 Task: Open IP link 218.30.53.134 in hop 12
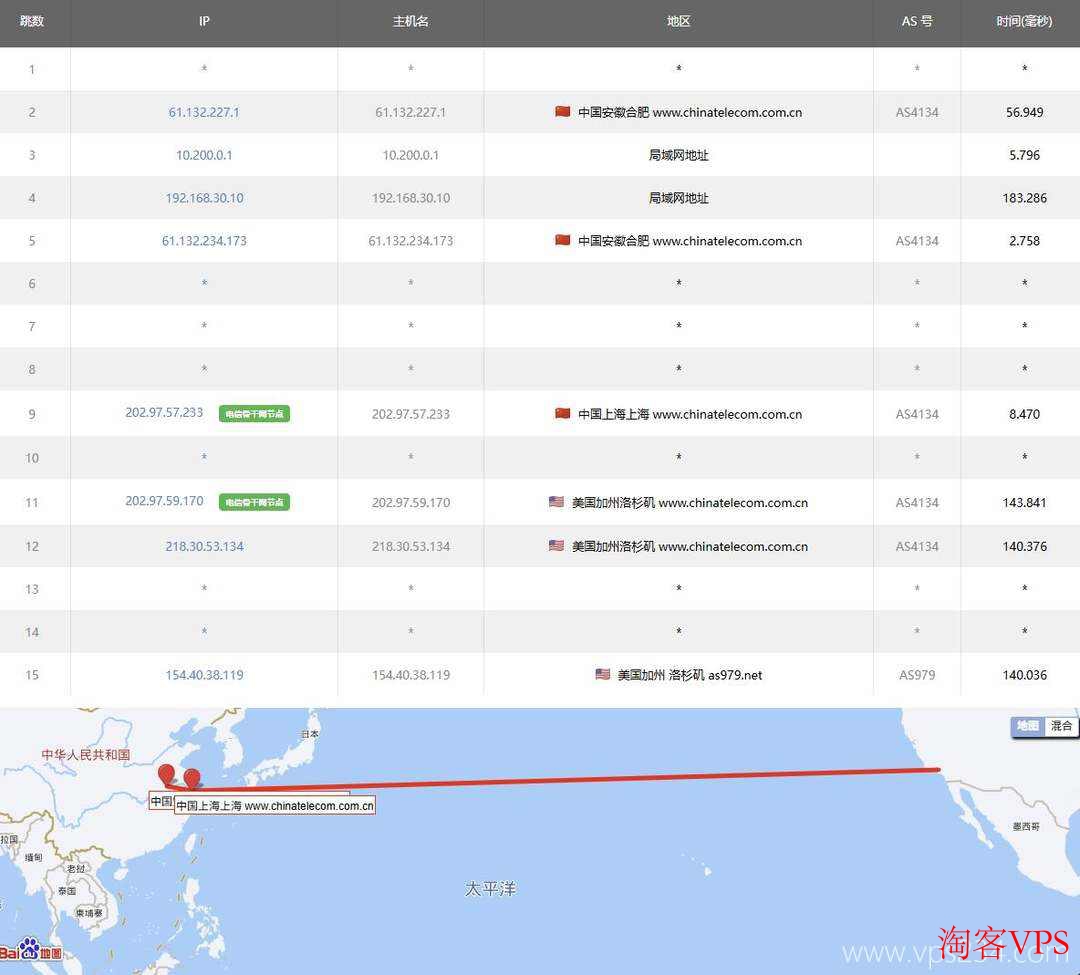tap(205, 546)
